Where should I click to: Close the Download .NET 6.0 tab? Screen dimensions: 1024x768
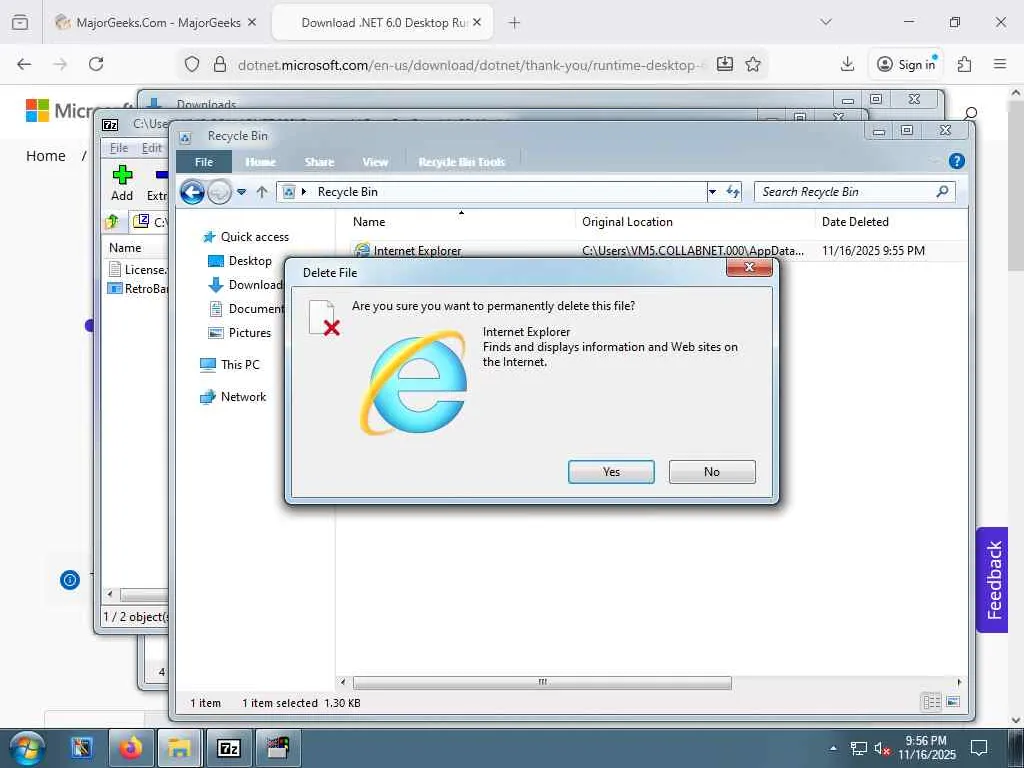[x=477, y=23]
